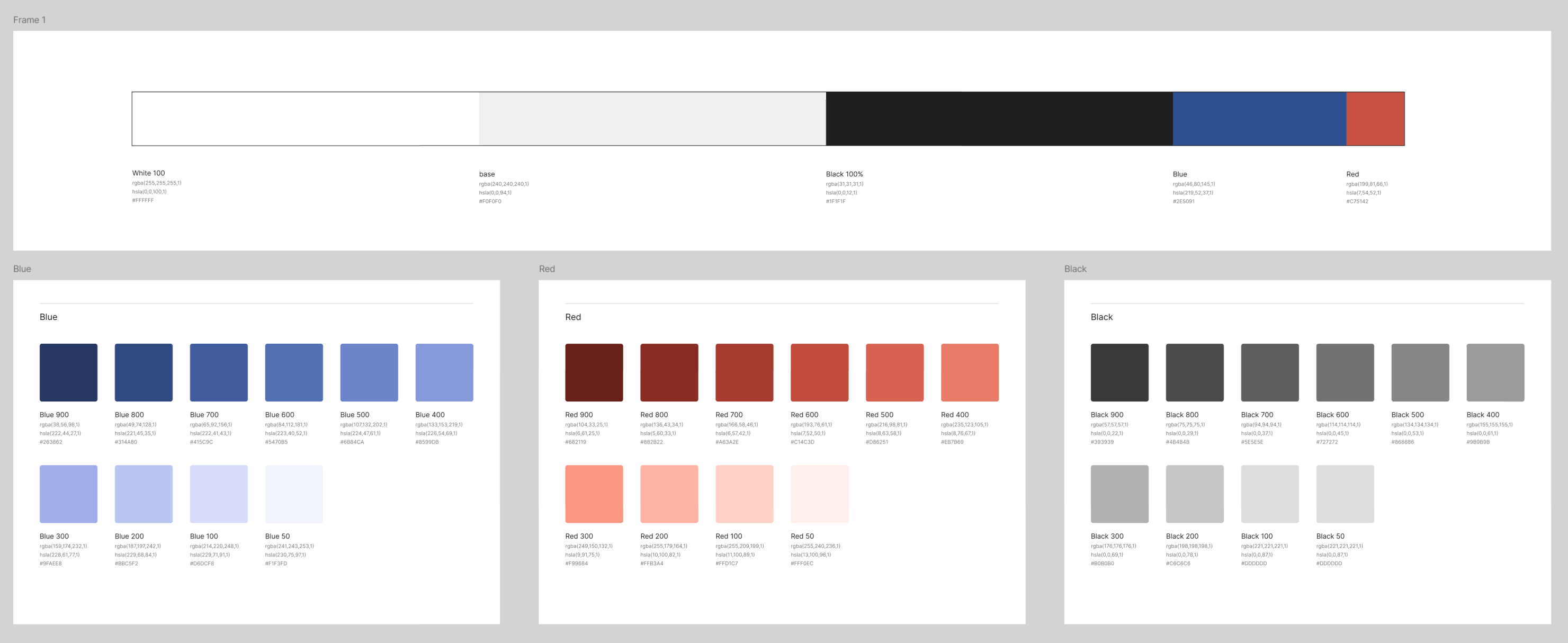
Task: Click the Blue frame title
Action: click(22, 268)
